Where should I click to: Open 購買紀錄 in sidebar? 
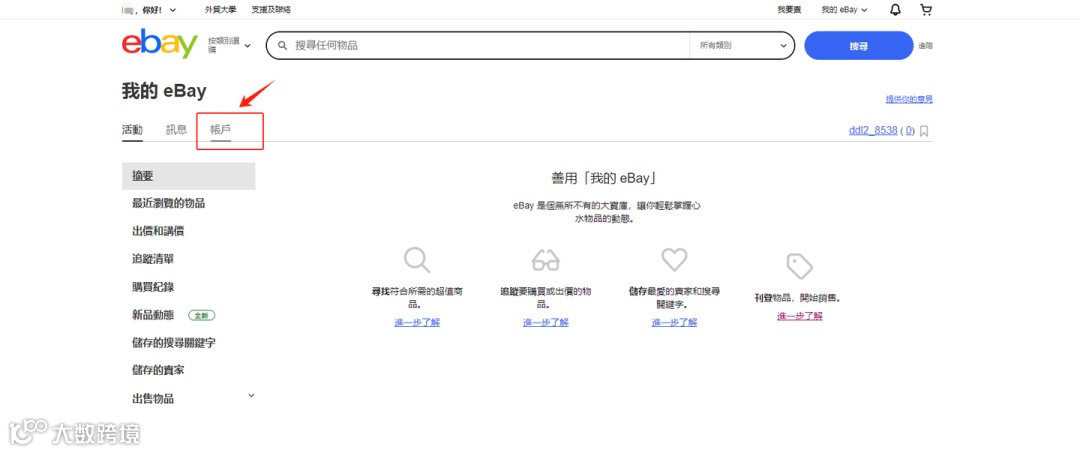(153, 286)
